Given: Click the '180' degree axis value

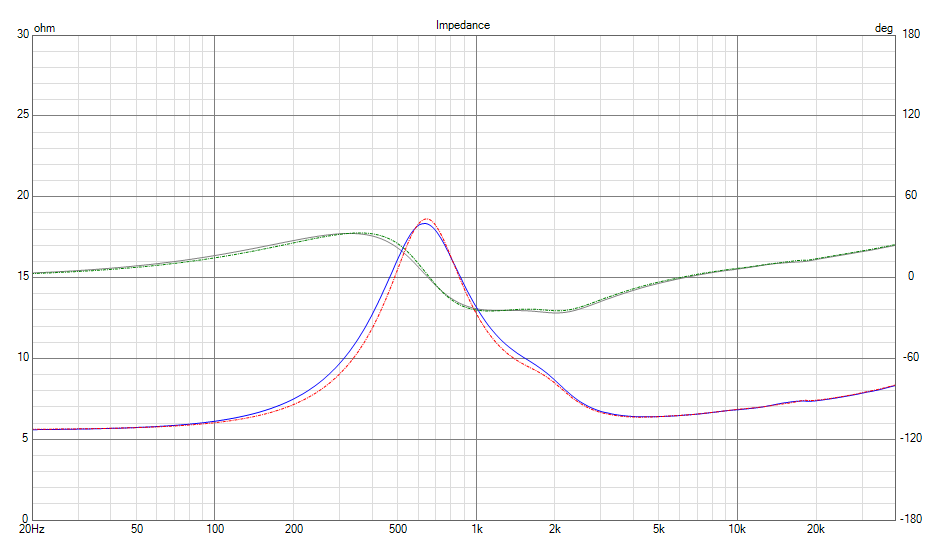Looking at the screenshot, I should pos(912,34).
